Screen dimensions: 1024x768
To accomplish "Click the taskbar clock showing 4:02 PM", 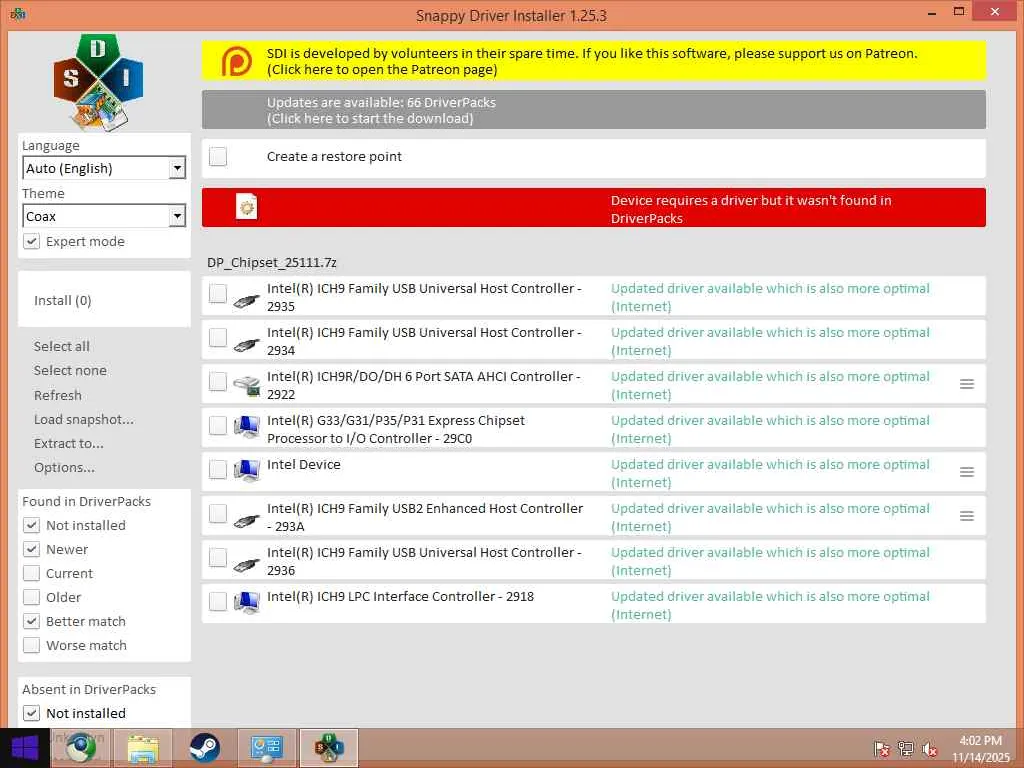I will click(980, 749).
